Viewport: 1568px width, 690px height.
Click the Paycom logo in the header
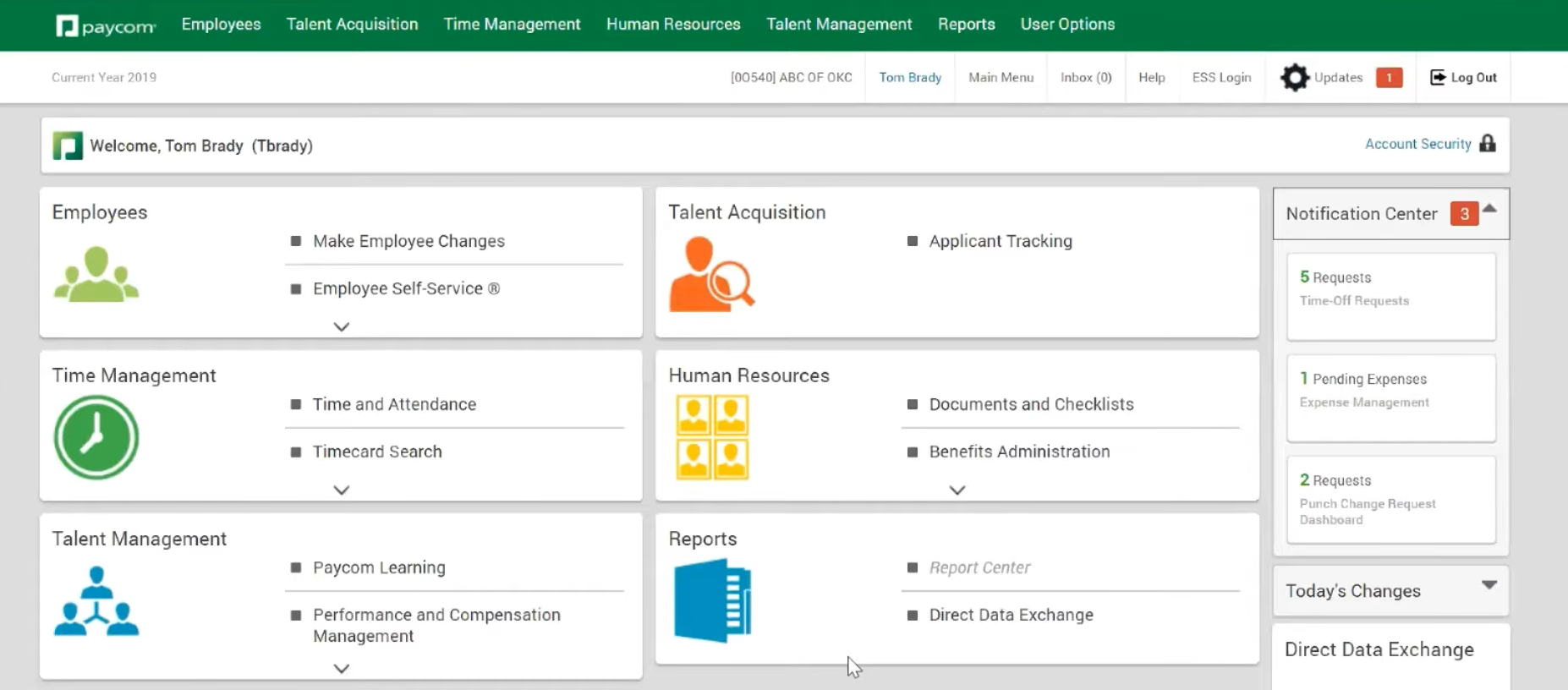(x=106, y=26)
